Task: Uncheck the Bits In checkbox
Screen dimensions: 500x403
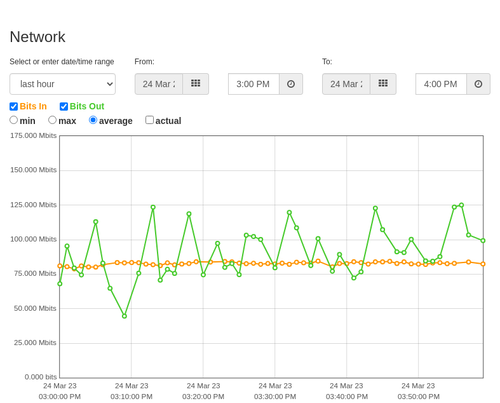Action: click(14, 106)
